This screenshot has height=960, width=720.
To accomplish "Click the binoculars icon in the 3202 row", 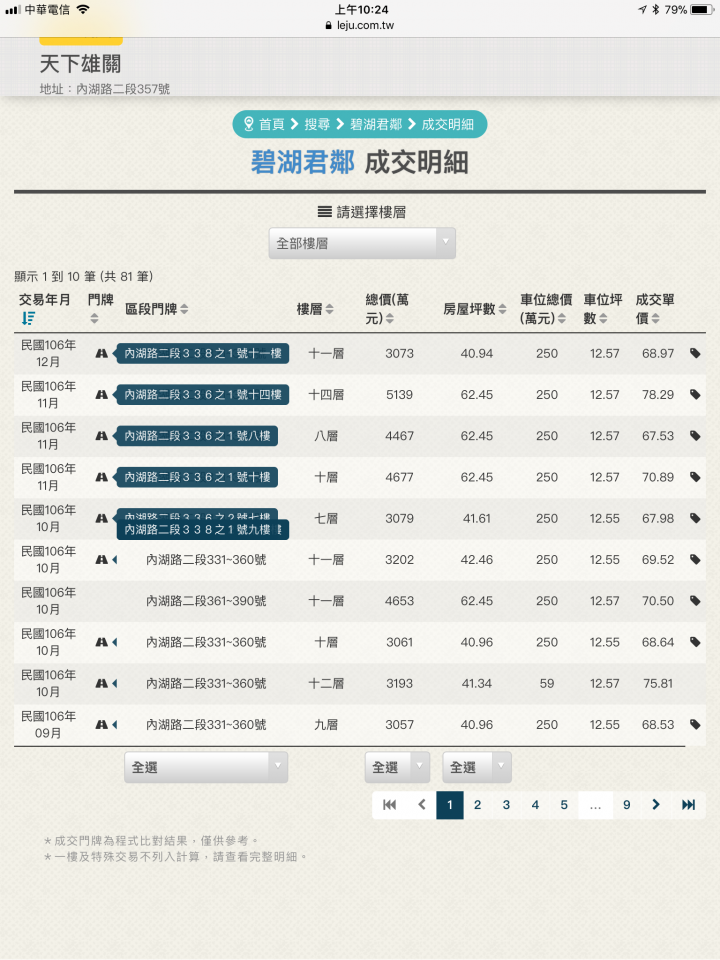I will click(102, 560).
